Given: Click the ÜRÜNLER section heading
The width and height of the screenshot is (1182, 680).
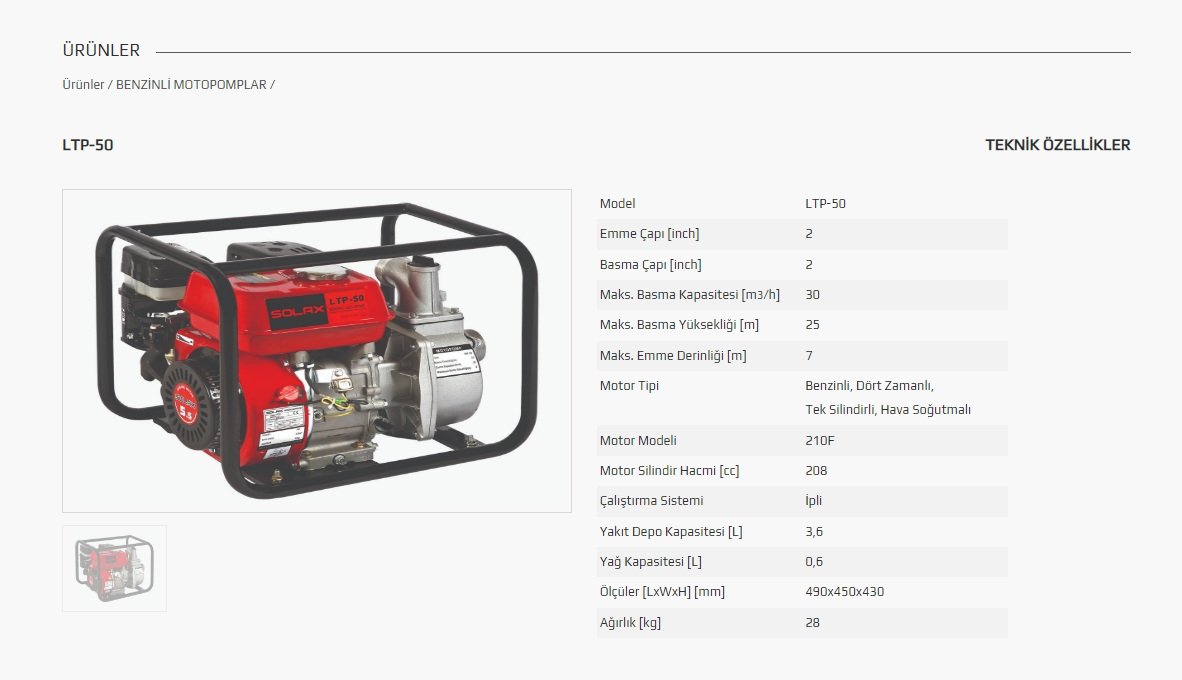Looking at the screenshot, I should click(101, 51).
